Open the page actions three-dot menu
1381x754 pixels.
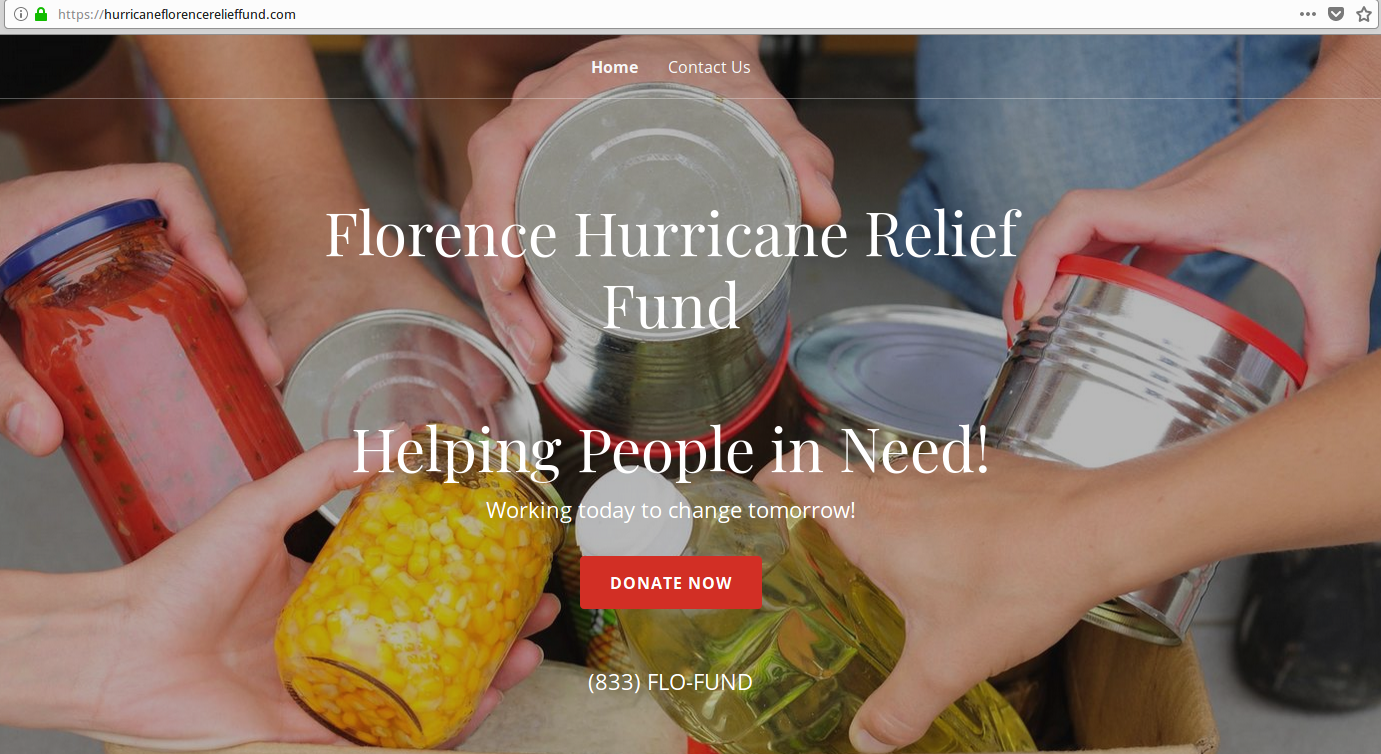pyautogui.click(x=1308, y=14)
